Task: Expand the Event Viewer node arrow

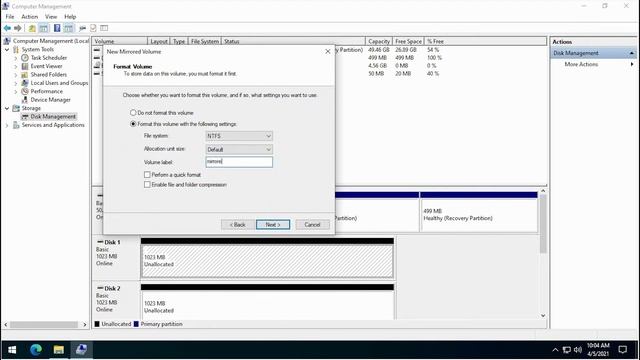Action: [16, 66]
